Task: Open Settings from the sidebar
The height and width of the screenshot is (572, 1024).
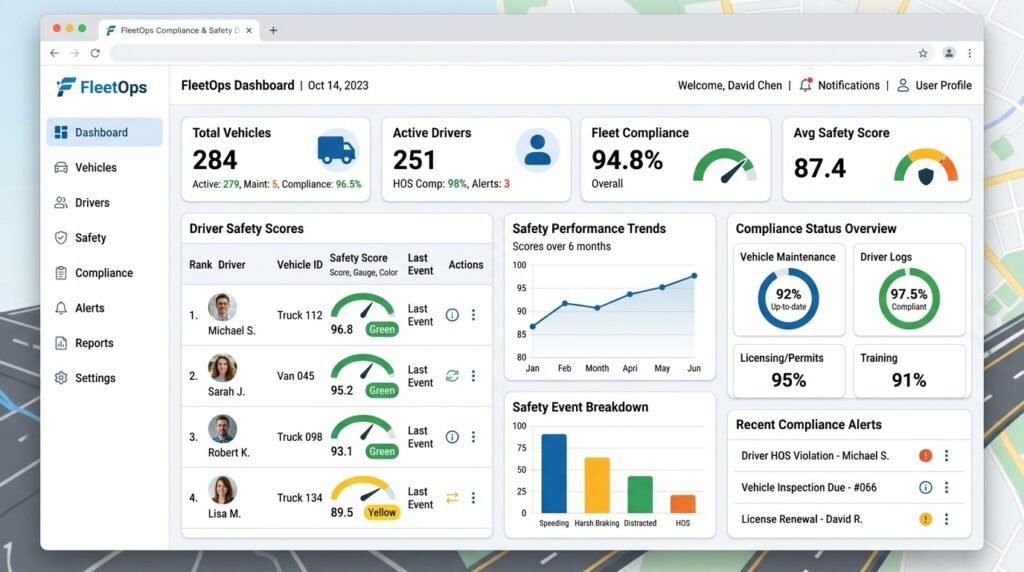Action: click(x=85, y=378)
